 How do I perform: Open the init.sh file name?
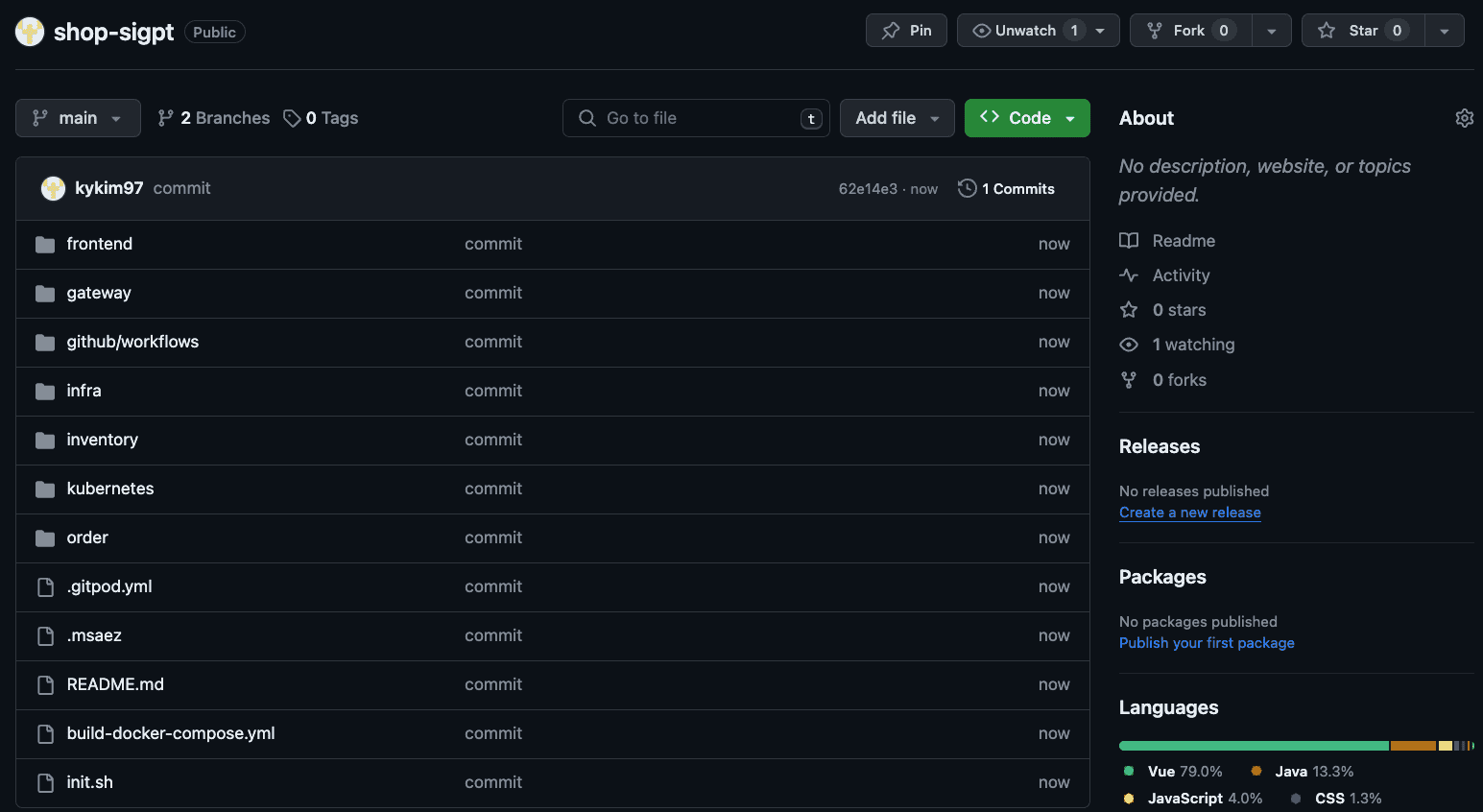click(89, 782)
